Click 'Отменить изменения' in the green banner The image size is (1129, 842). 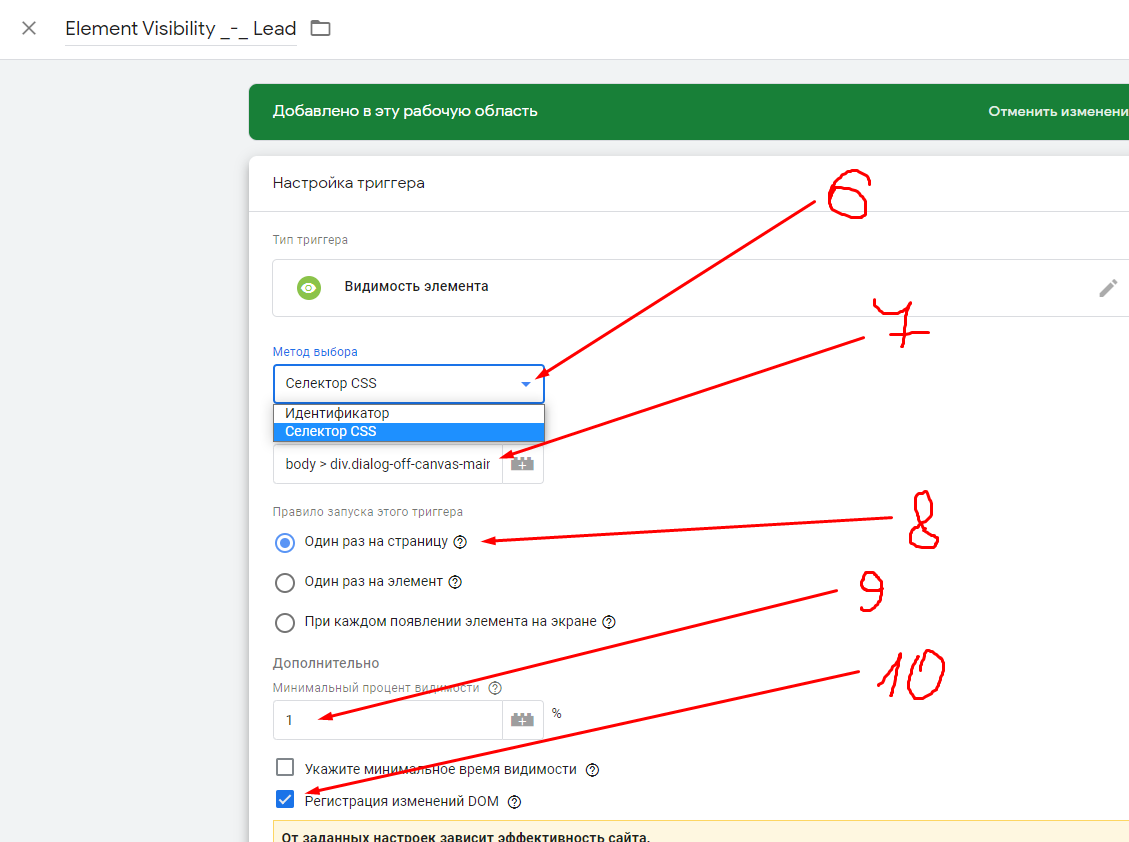pos(1058,111)
